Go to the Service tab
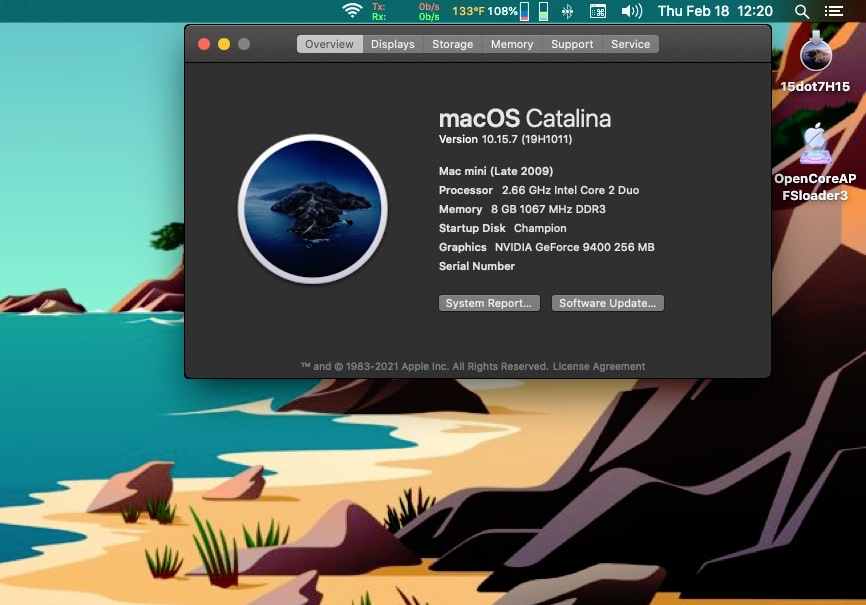866x605 pixels. [x=630, y=44]
